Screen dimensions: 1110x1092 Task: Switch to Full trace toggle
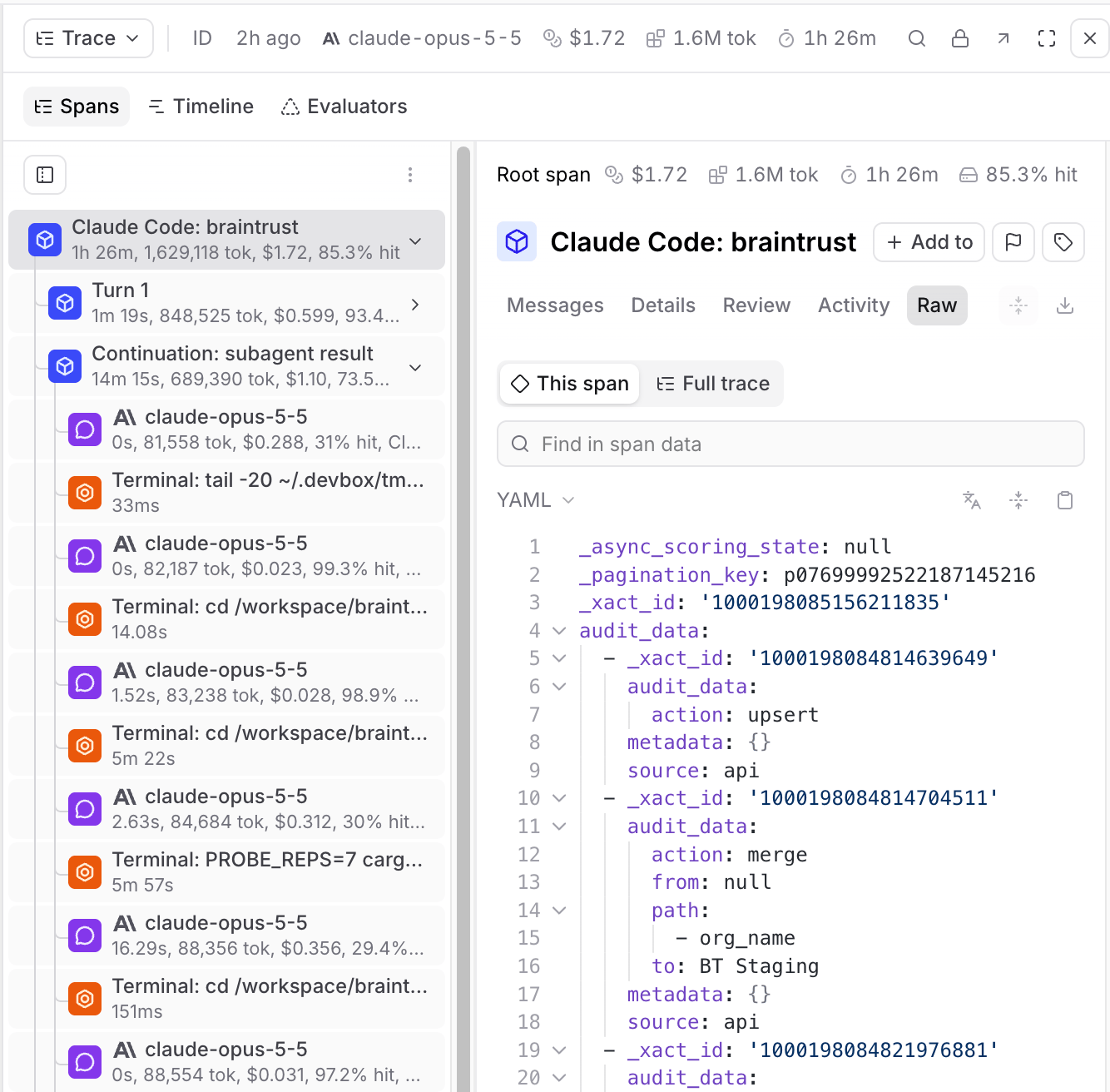click(x=713, y=384)
